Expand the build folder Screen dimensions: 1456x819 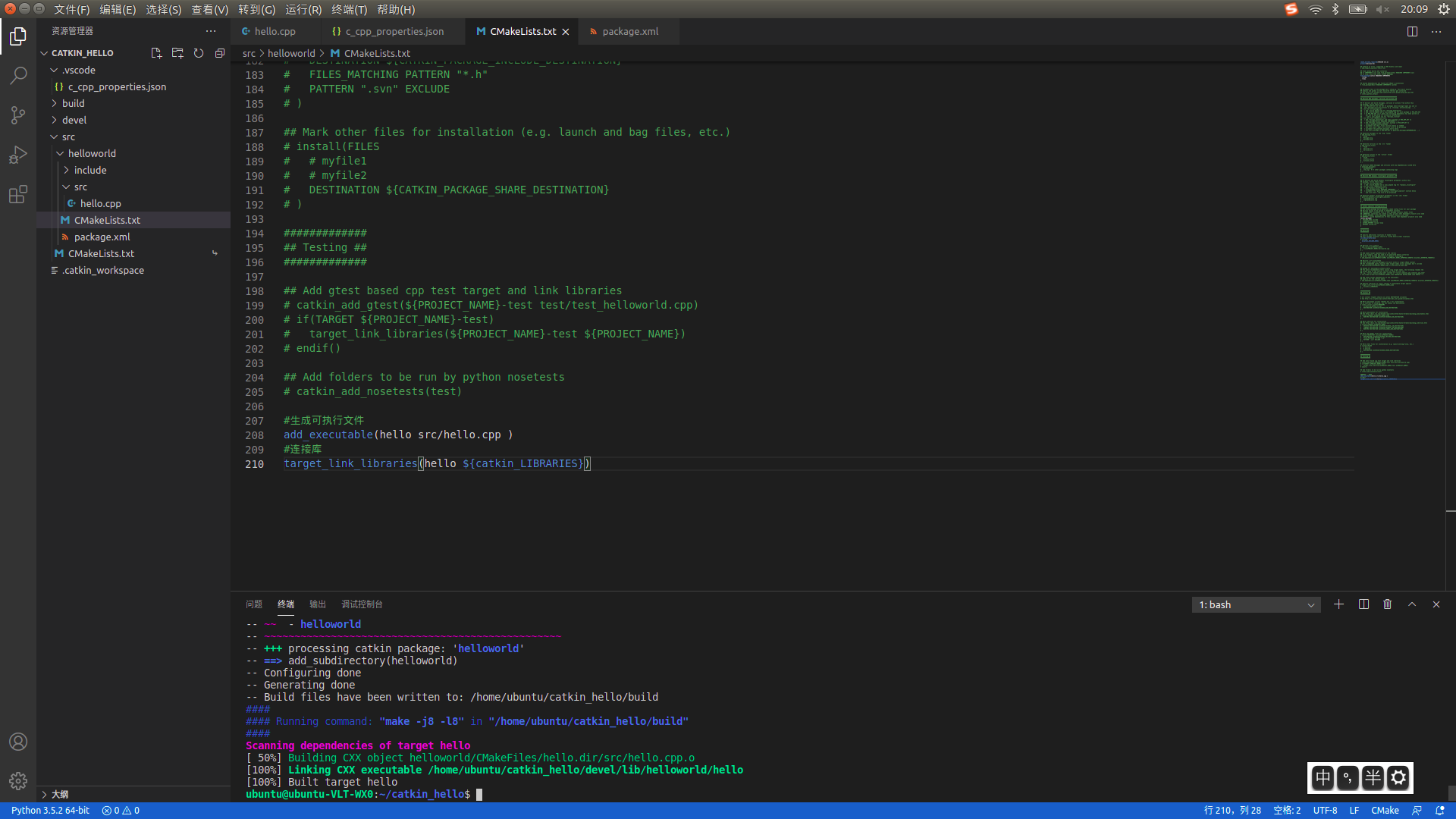[74, 103]
